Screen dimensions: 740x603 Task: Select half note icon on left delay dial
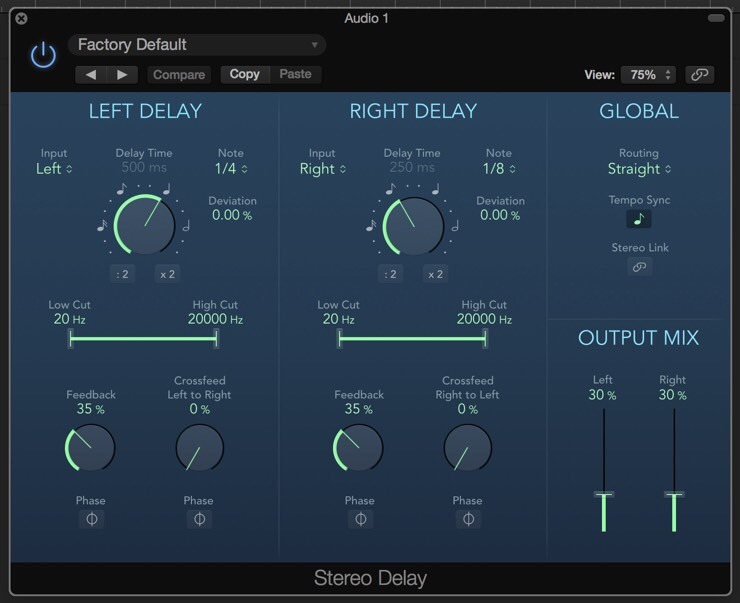186,226
